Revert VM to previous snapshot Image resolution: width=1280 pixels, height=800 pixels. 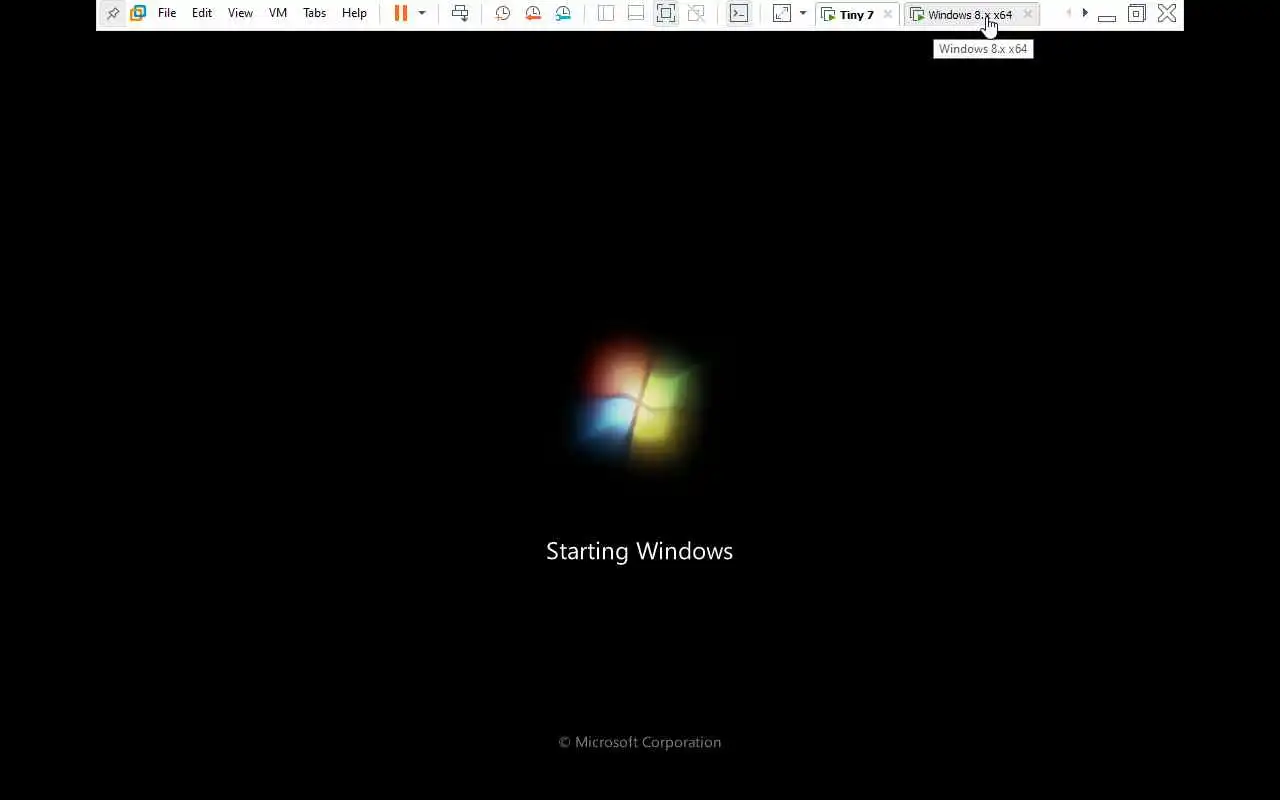click(533, 14)
